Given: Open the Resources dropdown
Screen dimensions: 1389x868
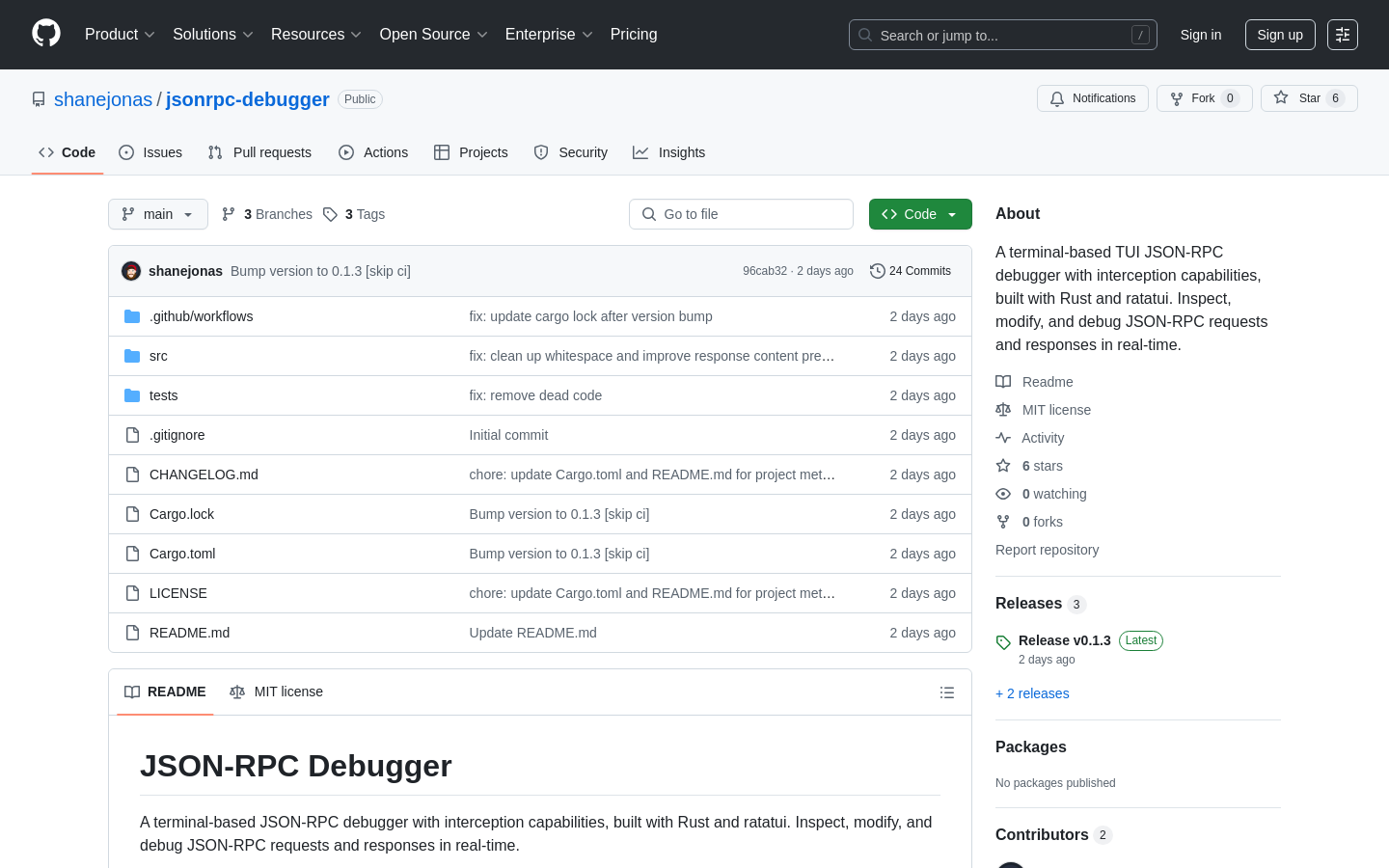Looking at the screenshot, I should tap(316, 35).
